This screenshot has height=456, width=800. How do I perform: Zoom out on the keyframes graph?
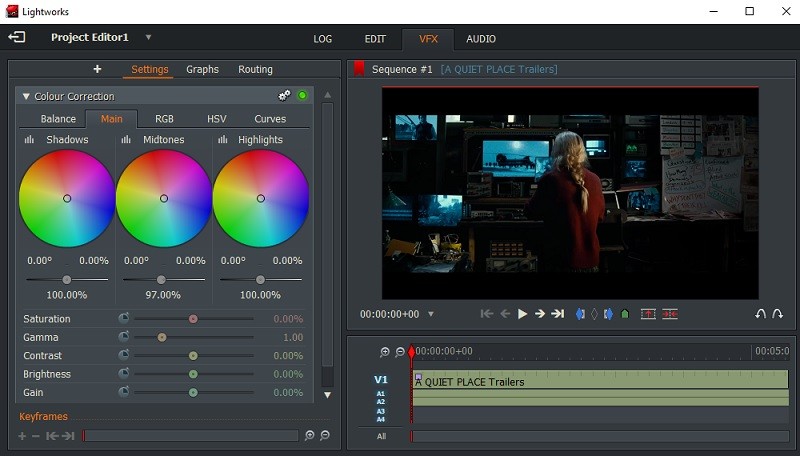[325, 435]
